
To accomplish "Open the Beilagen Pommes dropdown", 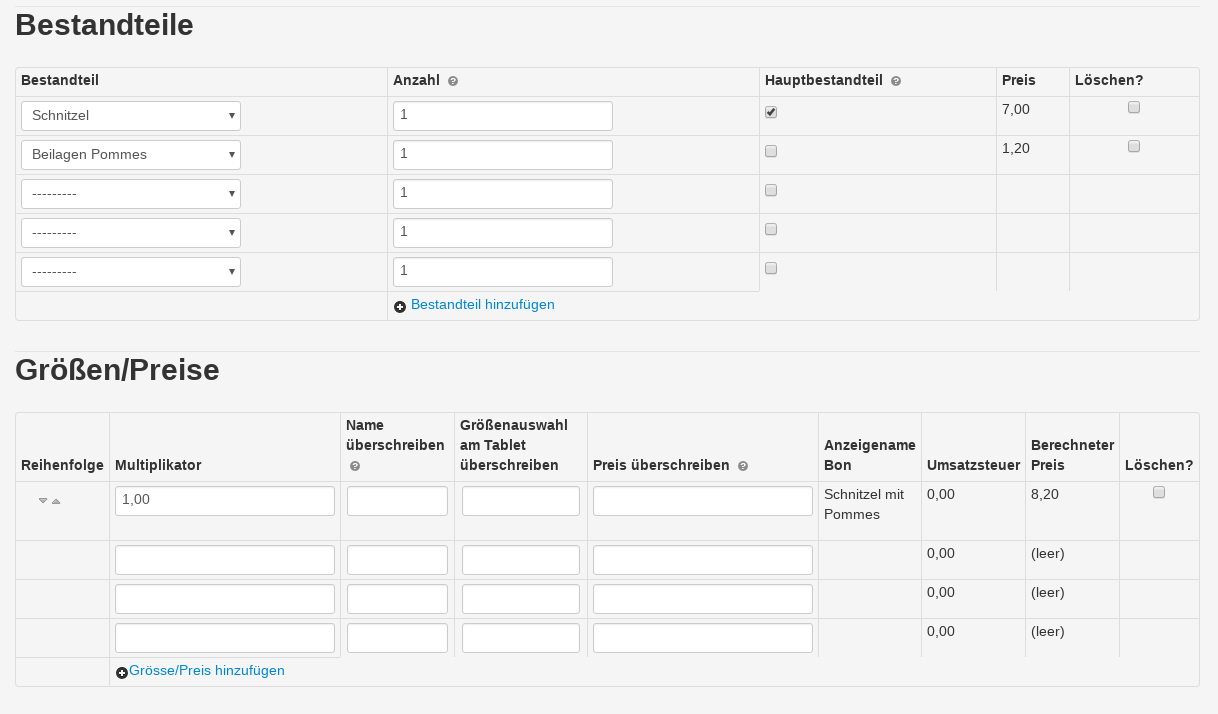I will tap(131, 155).
